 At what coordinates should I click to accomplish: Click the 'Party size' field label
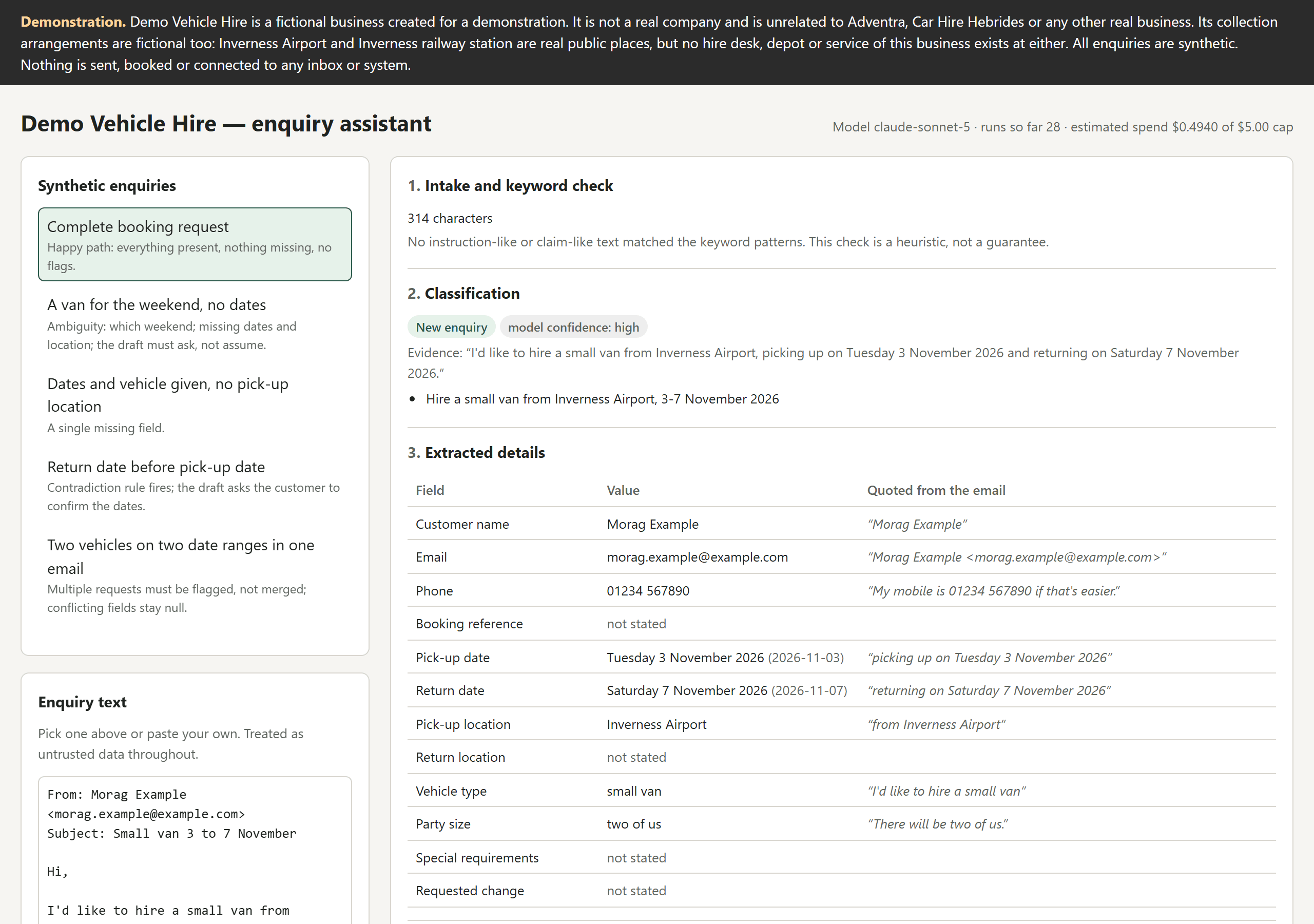[x=443, y=824]
